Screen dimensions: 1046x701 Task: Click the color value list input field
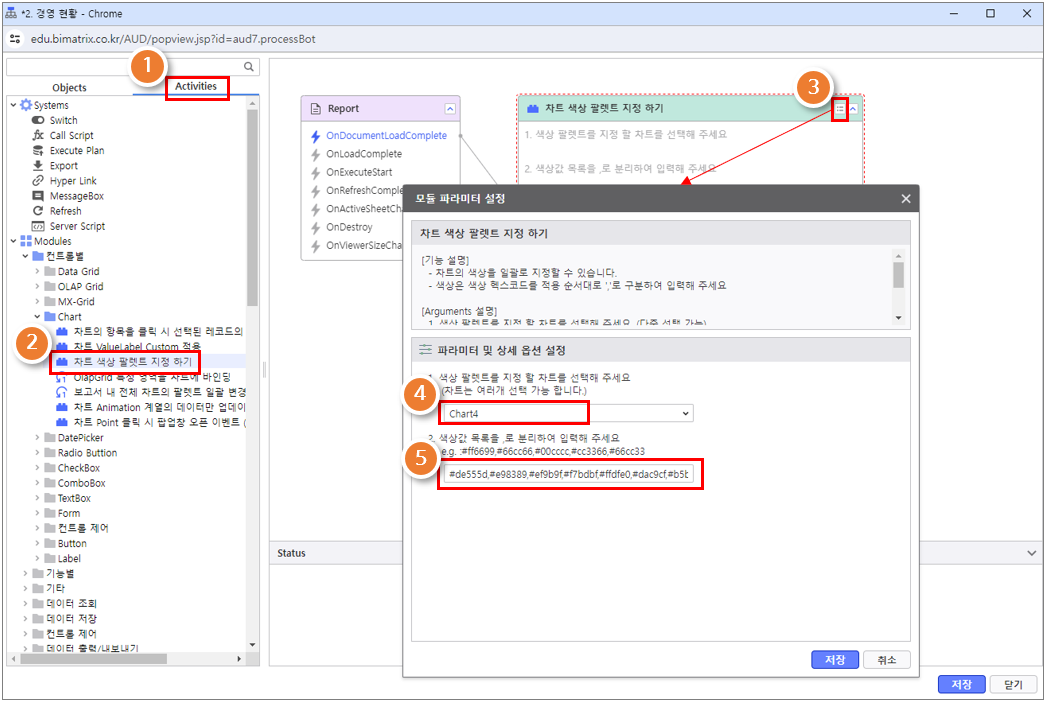pos(569,474)
